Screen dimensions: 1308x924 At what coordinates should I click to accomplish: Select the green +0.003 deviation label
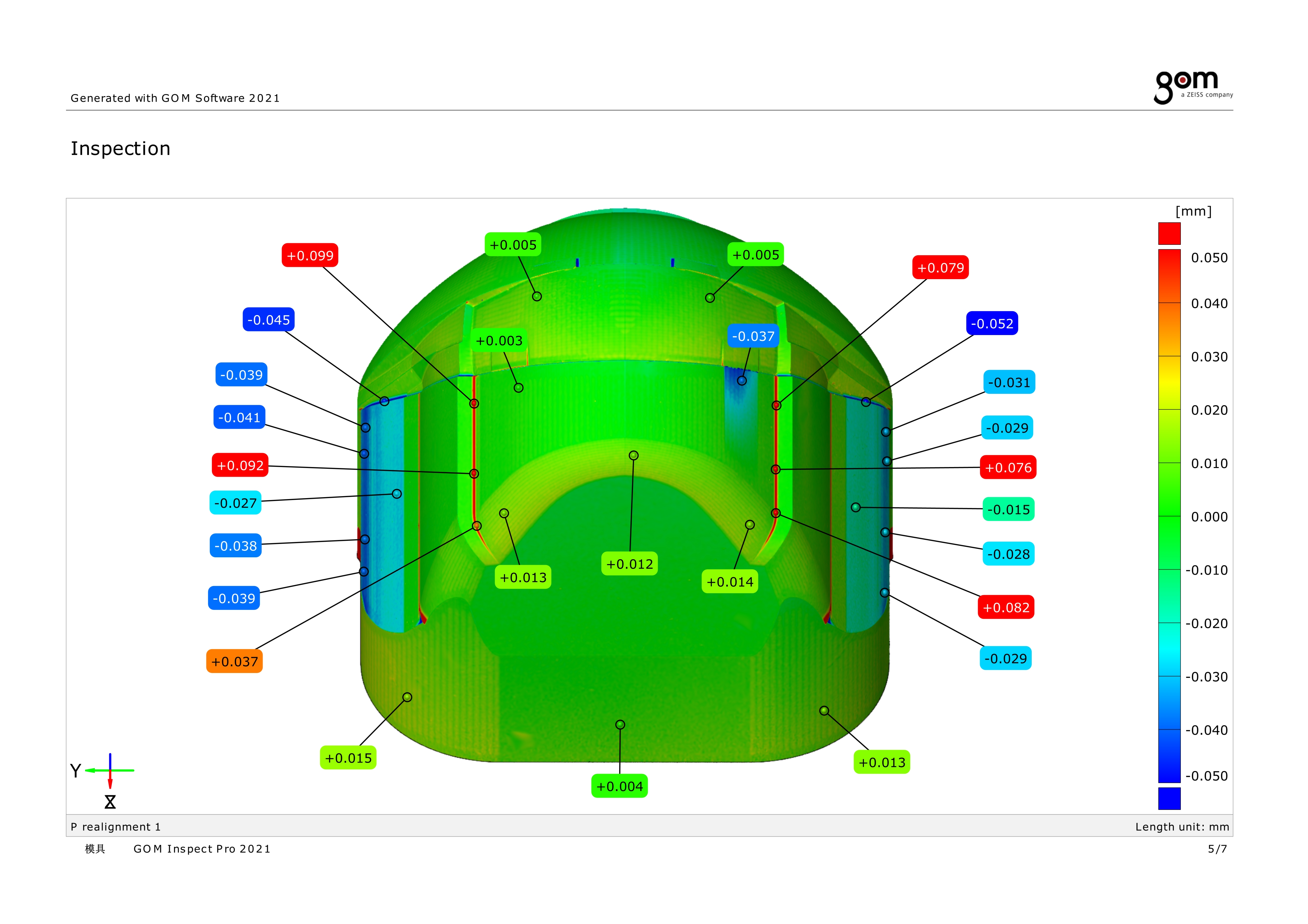[498, 341]
